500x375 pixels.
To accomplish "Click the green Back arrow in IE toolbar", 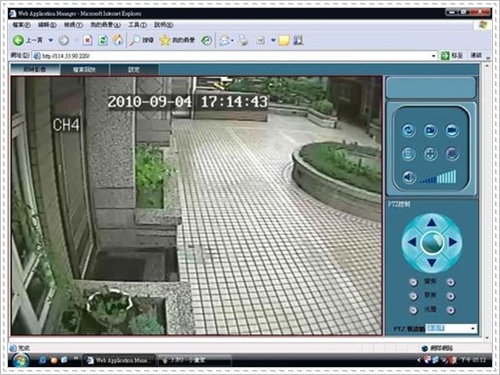I will click(x=18, y=40).
